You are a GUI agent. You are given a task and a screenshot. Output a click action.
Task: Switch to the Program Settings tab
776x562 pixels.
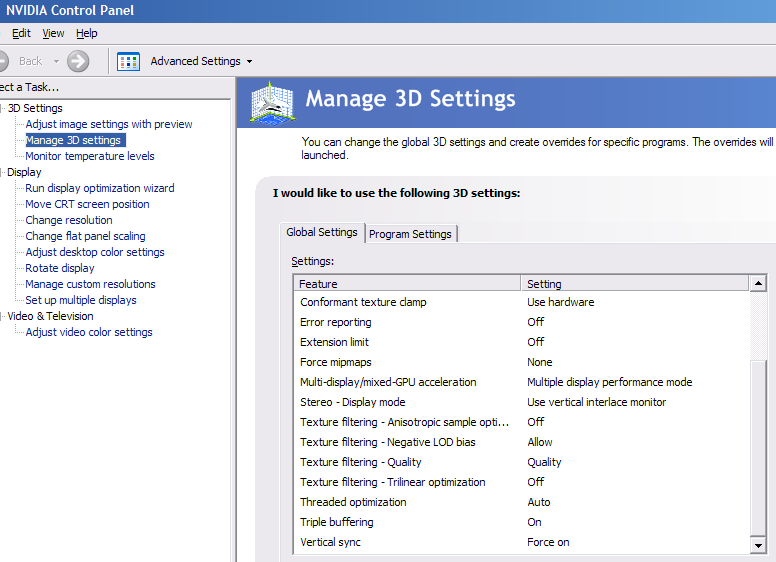coord(410,234)
